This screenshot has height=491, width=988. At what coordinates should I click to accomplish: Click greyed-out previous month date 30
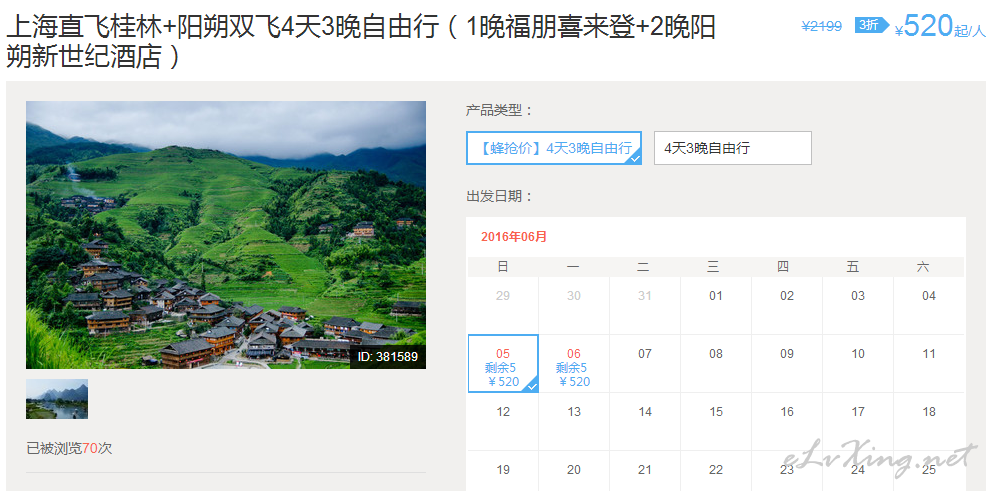tap(573, 306)
